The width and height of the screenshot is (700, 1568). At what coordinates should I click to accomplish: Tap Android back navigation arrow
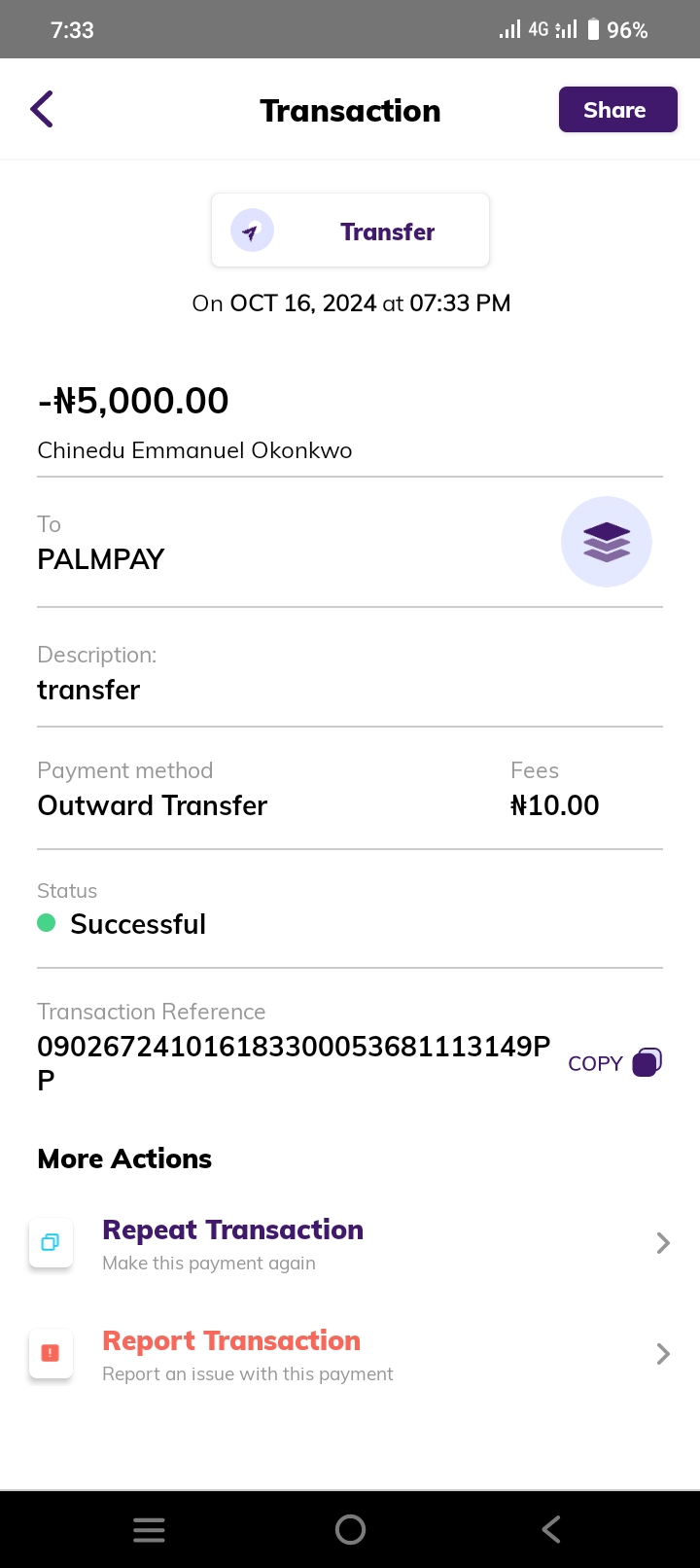551,1530
